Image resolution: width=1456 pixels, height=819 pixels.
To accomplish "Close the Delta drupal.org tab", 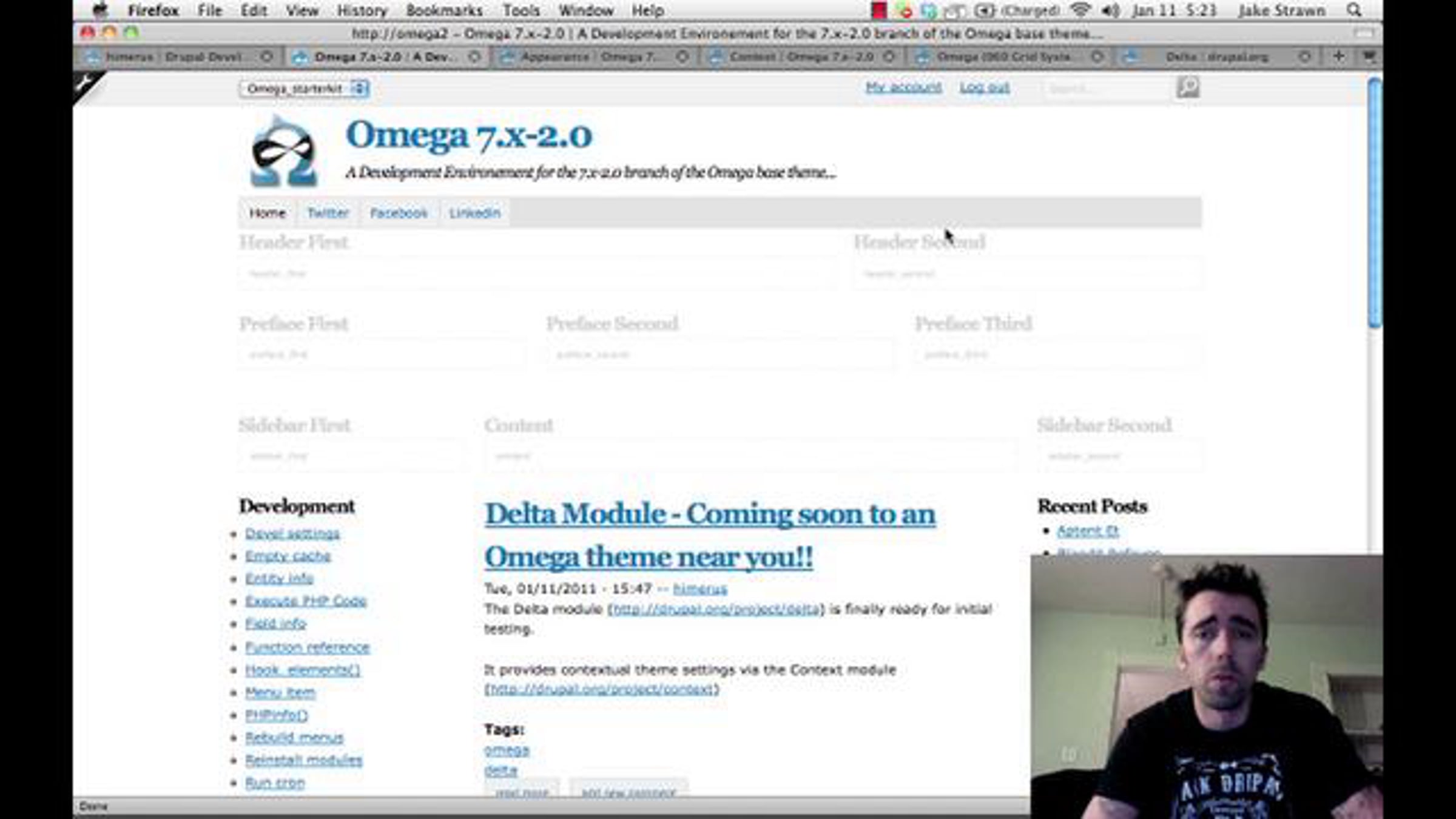I will point(1304,56).
